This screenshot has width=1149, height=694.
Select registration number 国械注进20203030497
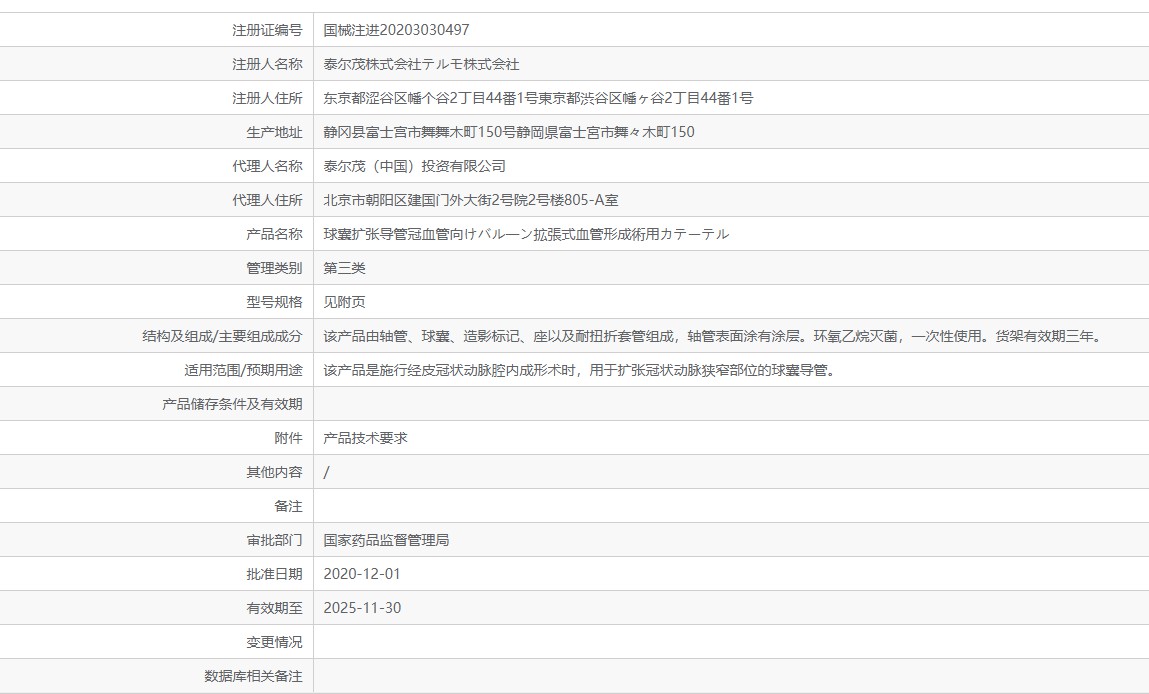point(396,30)
